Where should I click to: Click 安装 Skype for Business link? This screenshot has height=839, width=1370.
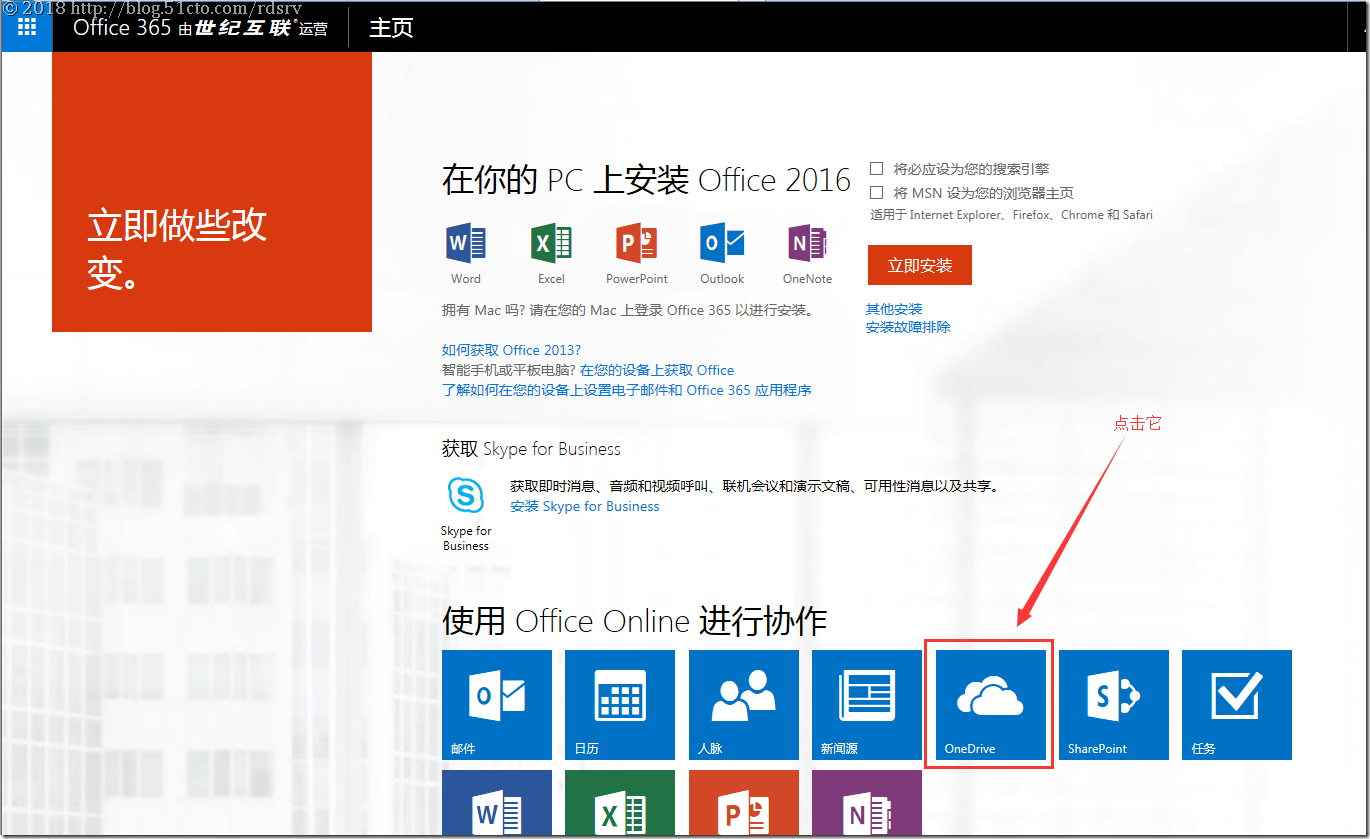click(585, 506)
